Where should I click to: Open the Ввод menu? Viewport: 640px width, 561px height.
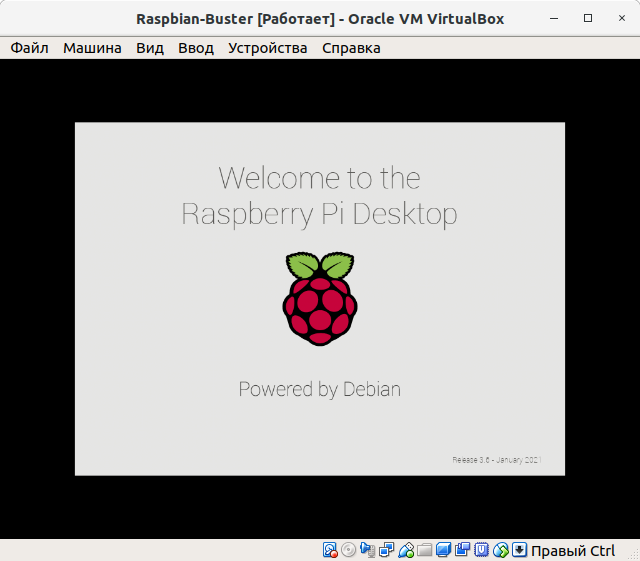[x=196, y=48]
